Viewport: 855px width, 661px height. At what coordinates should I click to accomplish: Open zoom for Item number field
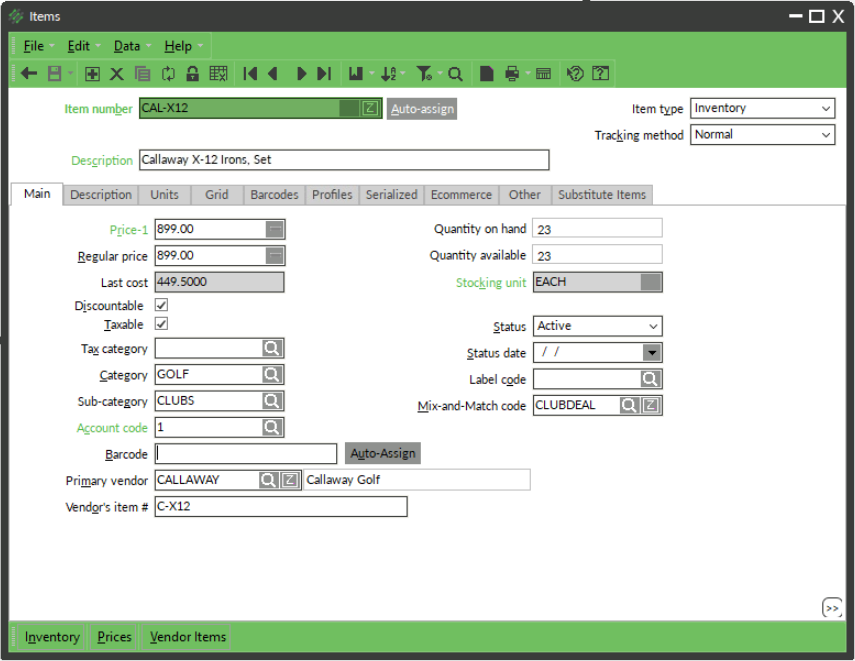click(370, 108)
